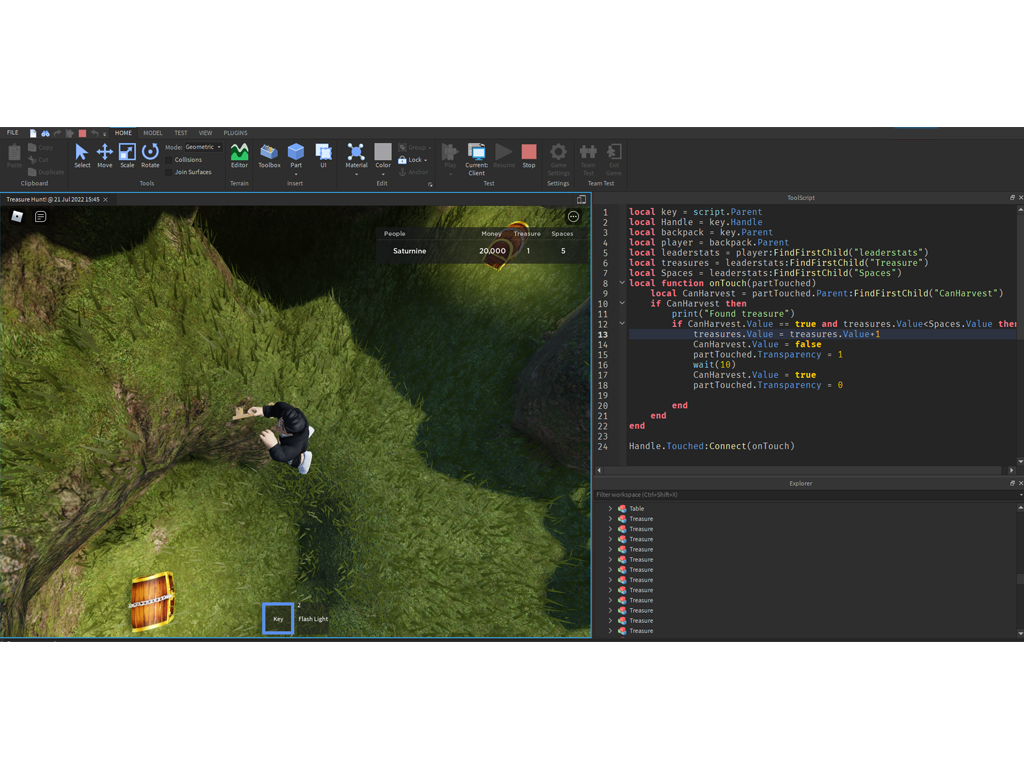The height and width of the screenshot is (768, 1024).
Task: Expand the Table item in Explorer
Action: (x=610, y=509)
